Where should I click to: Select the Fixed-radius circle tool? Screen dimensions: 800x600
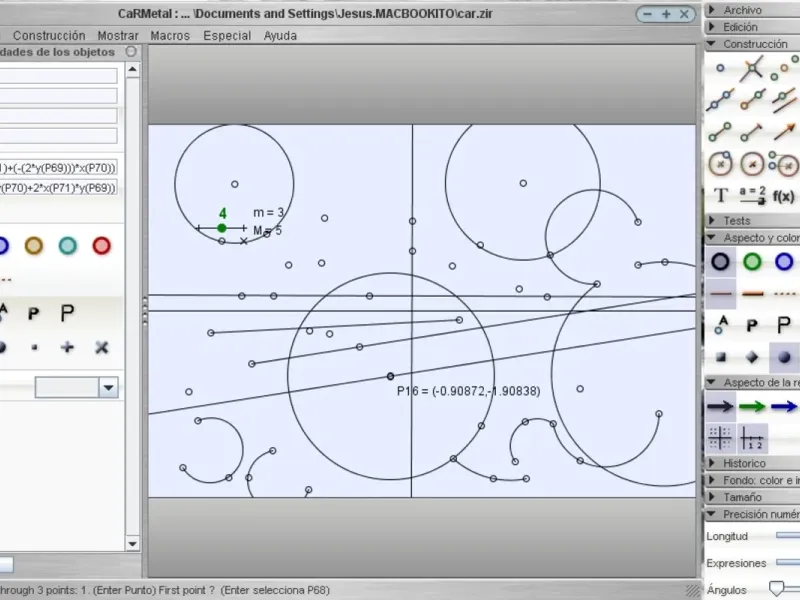[752, 164]
